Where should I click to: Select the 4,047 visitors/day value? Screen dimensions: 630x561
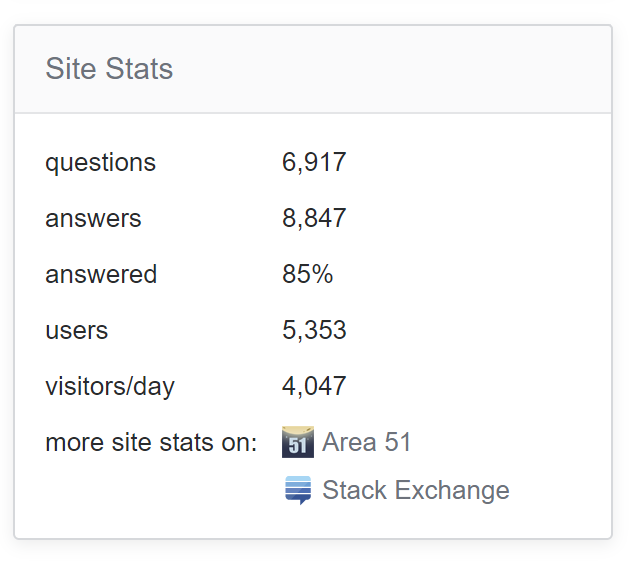tap(314, 386)
